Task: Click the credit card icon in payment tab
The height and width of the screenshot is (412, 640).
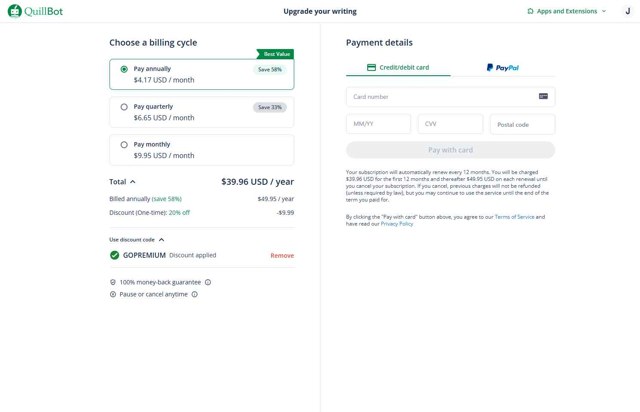Action: pyautogui.click(x=372, y=68)
